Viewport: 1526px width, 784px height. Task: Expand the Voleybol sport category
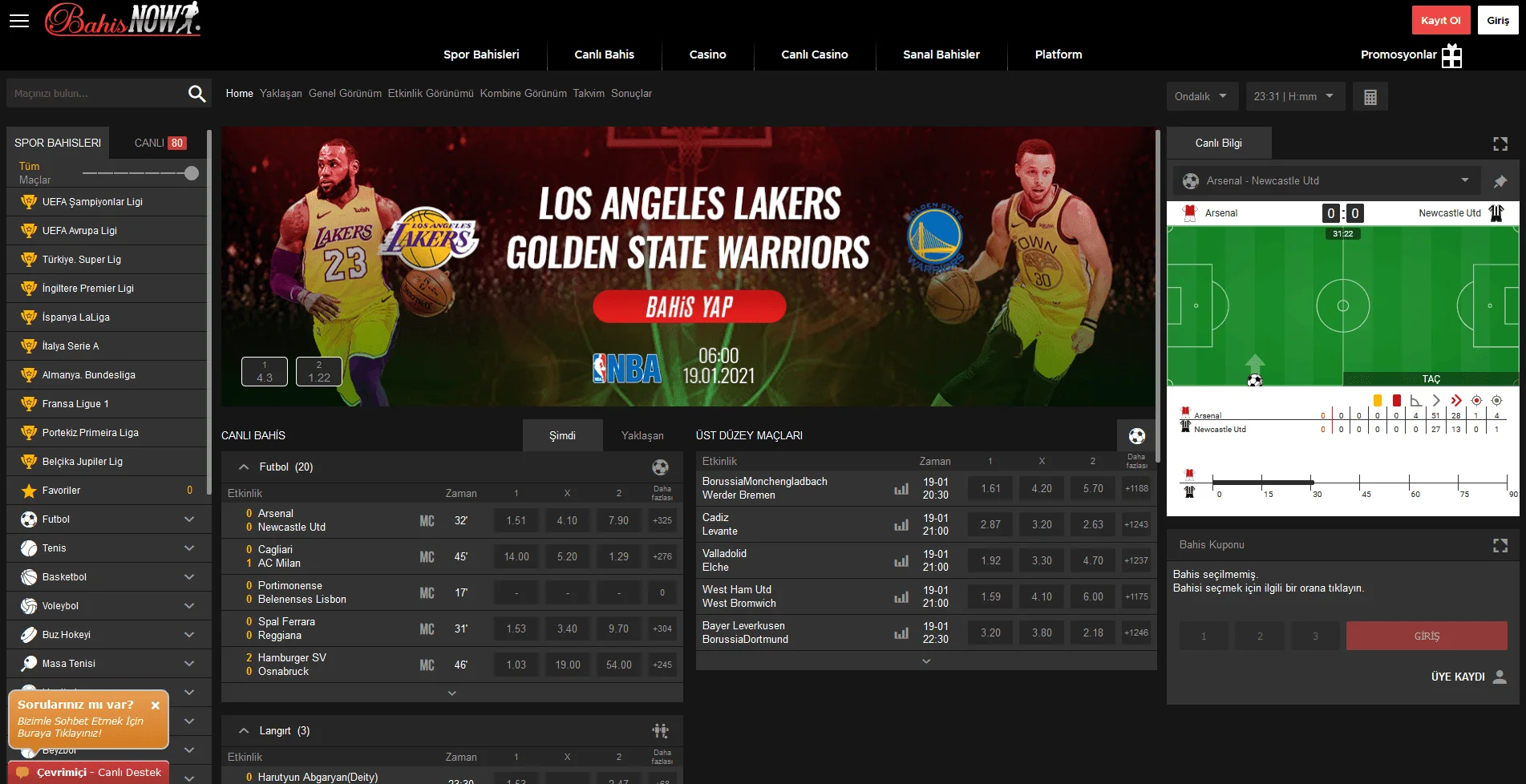pyautogui.click(x=189, y=606)
